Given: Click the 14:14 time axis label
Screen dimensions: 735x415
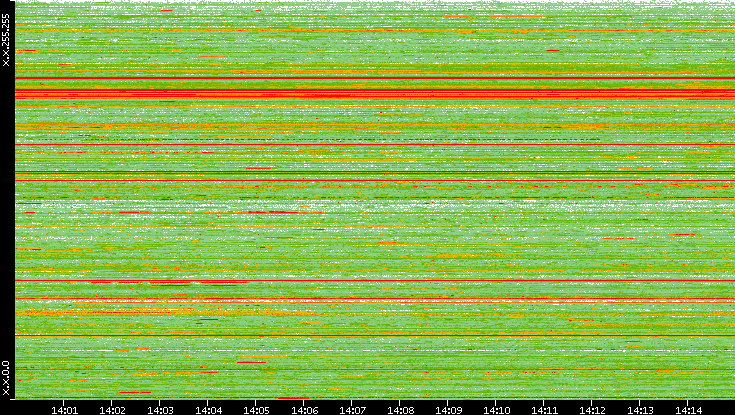Looking at the screenshot, I should (x=689, y=410).
